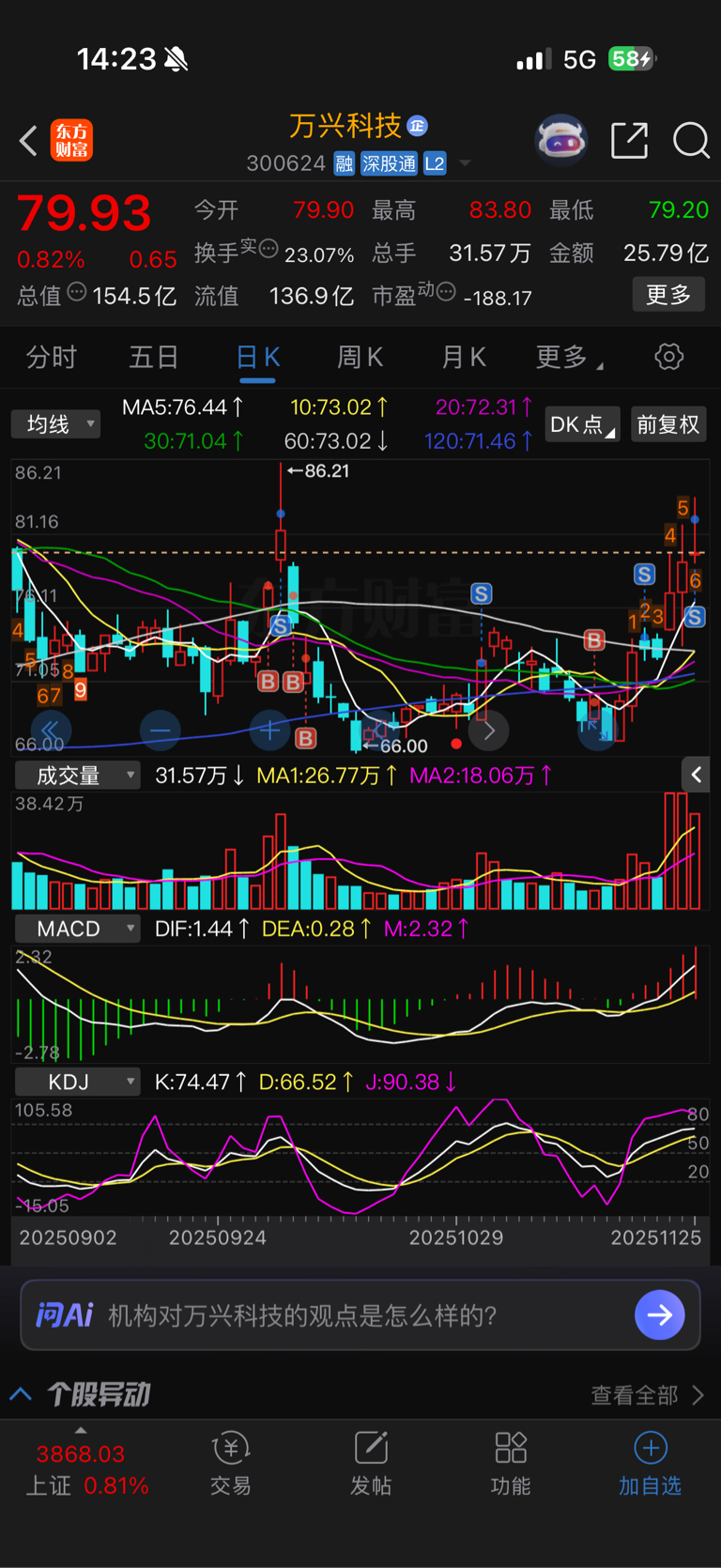The image size is (721, 1568).
Task: Expand the side panel arrow by volume
Action: point(696,775)
